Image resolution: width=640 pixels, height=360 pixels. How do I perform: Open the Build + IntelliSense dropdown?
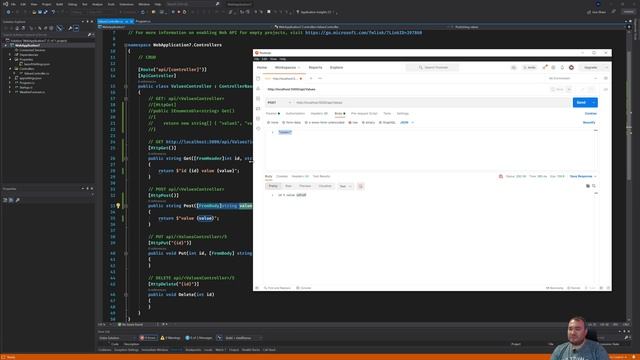pos(243,338)
